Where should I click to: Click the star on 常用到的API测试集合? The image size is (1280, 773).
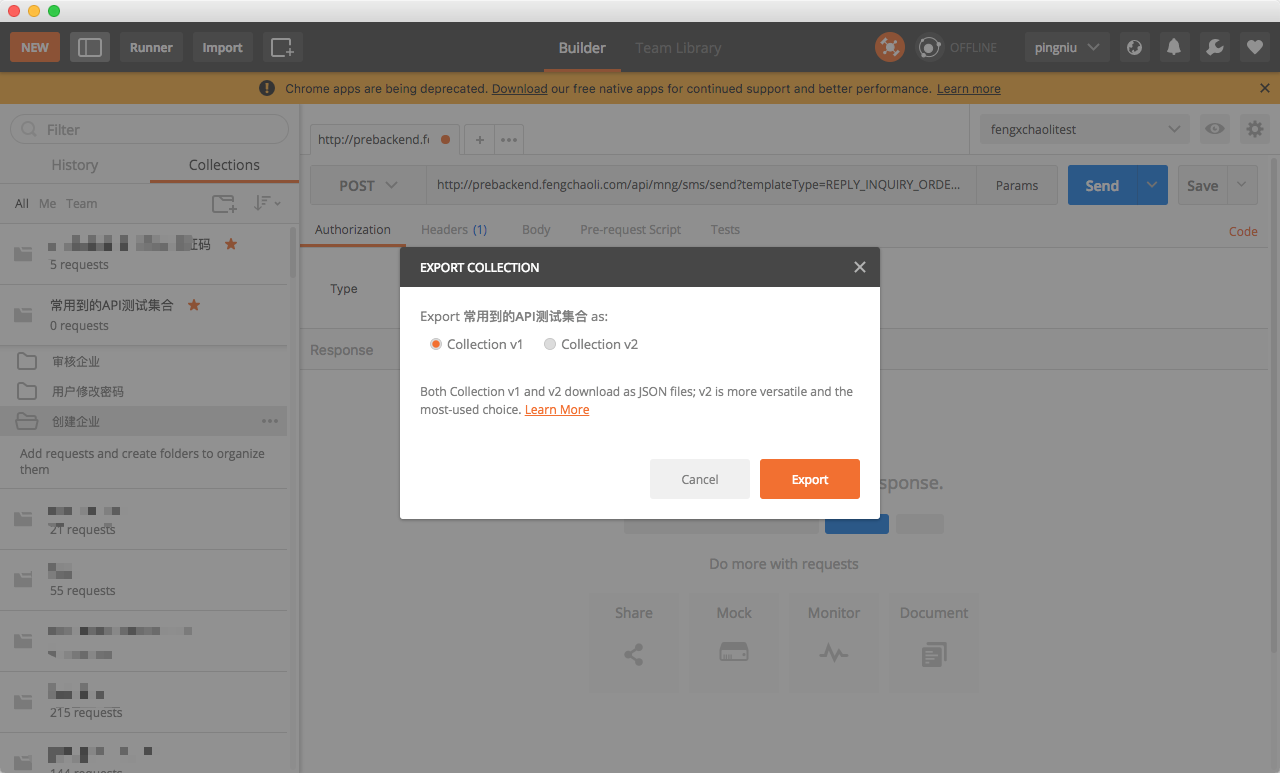(194, 305)
